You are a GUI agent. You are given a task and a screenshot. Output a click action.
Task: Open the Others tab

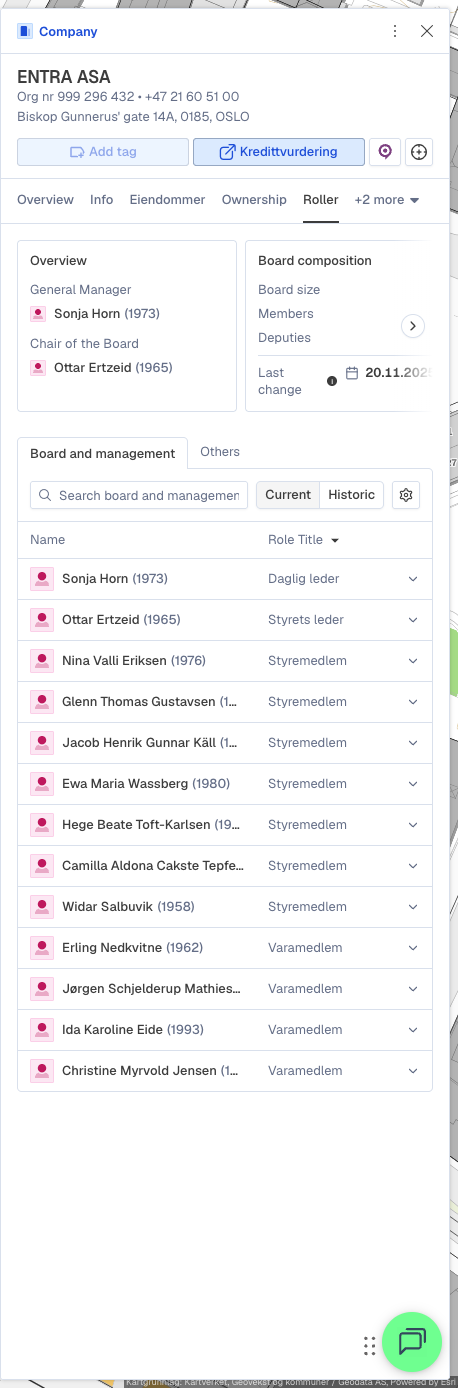click(x=220, y=452)
